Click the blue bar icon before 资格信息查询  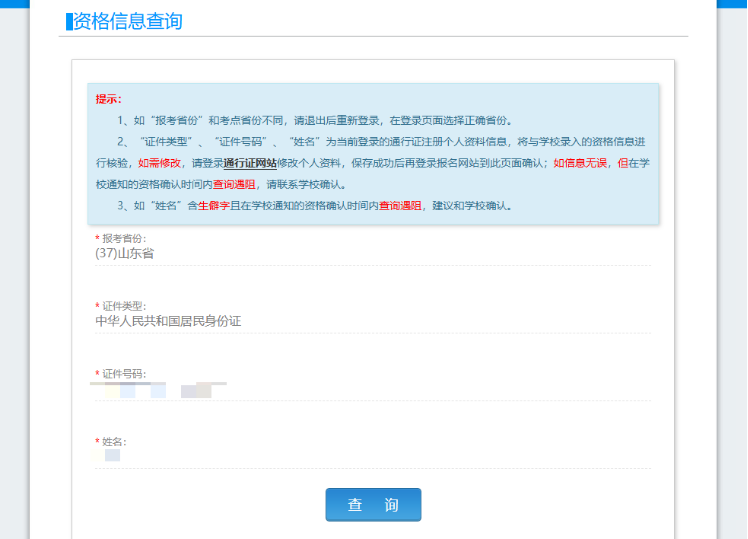[69, 21]
